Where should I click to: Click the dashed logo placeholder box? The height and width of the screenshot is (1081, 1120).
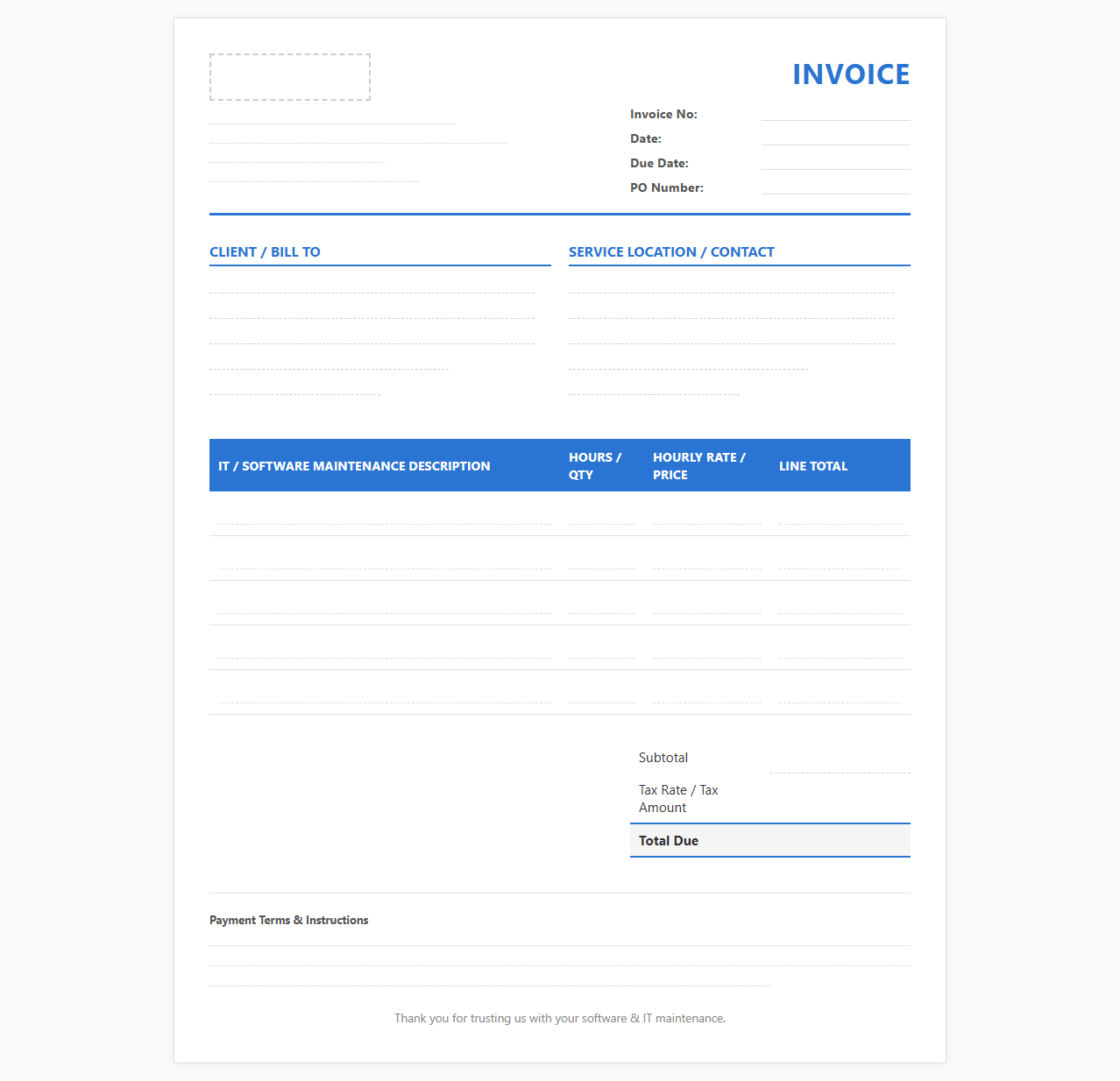pos(290,77)
